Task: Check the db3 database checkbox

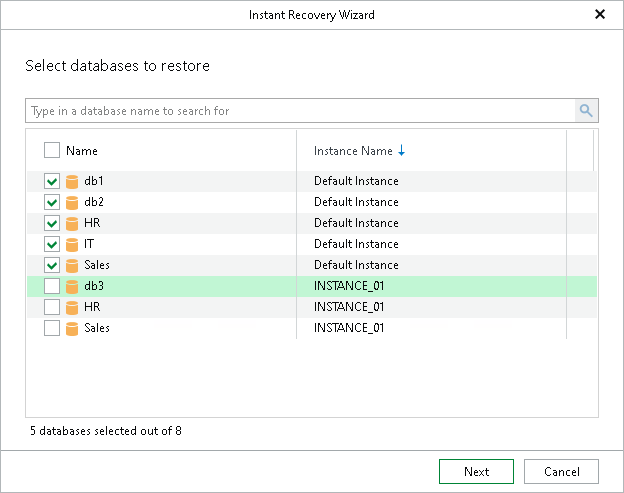Action: (52, 286)
